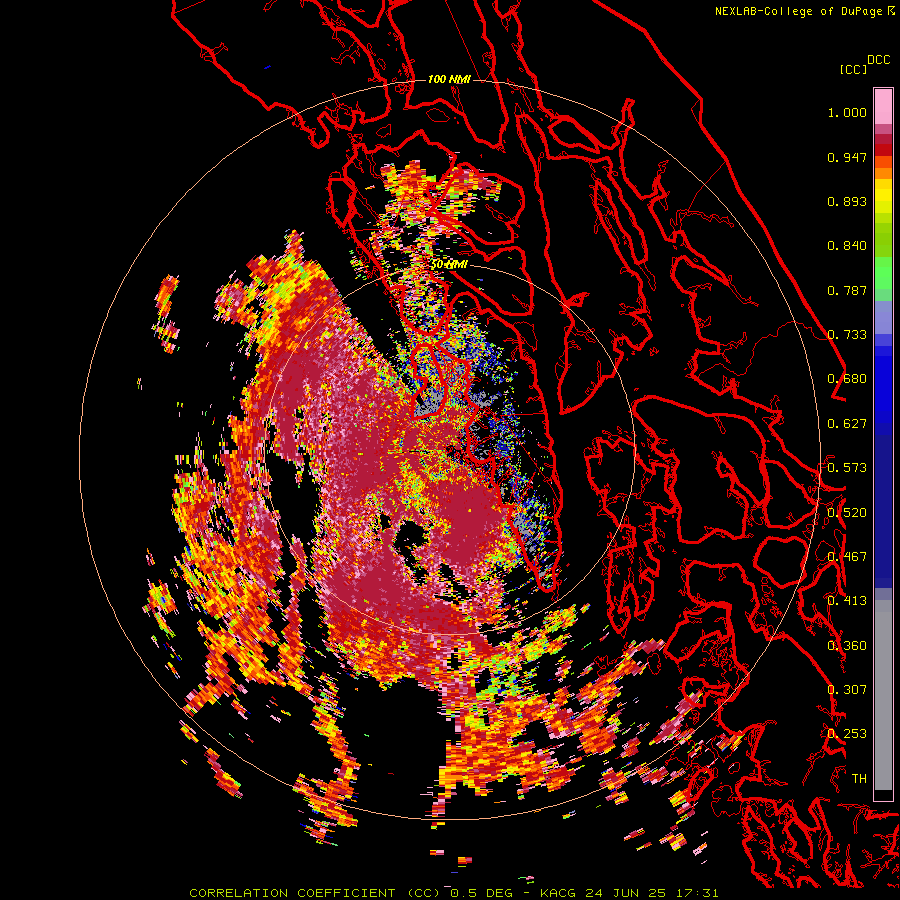
Task: Select the 0.573 scale value
Action: [847, 468]
